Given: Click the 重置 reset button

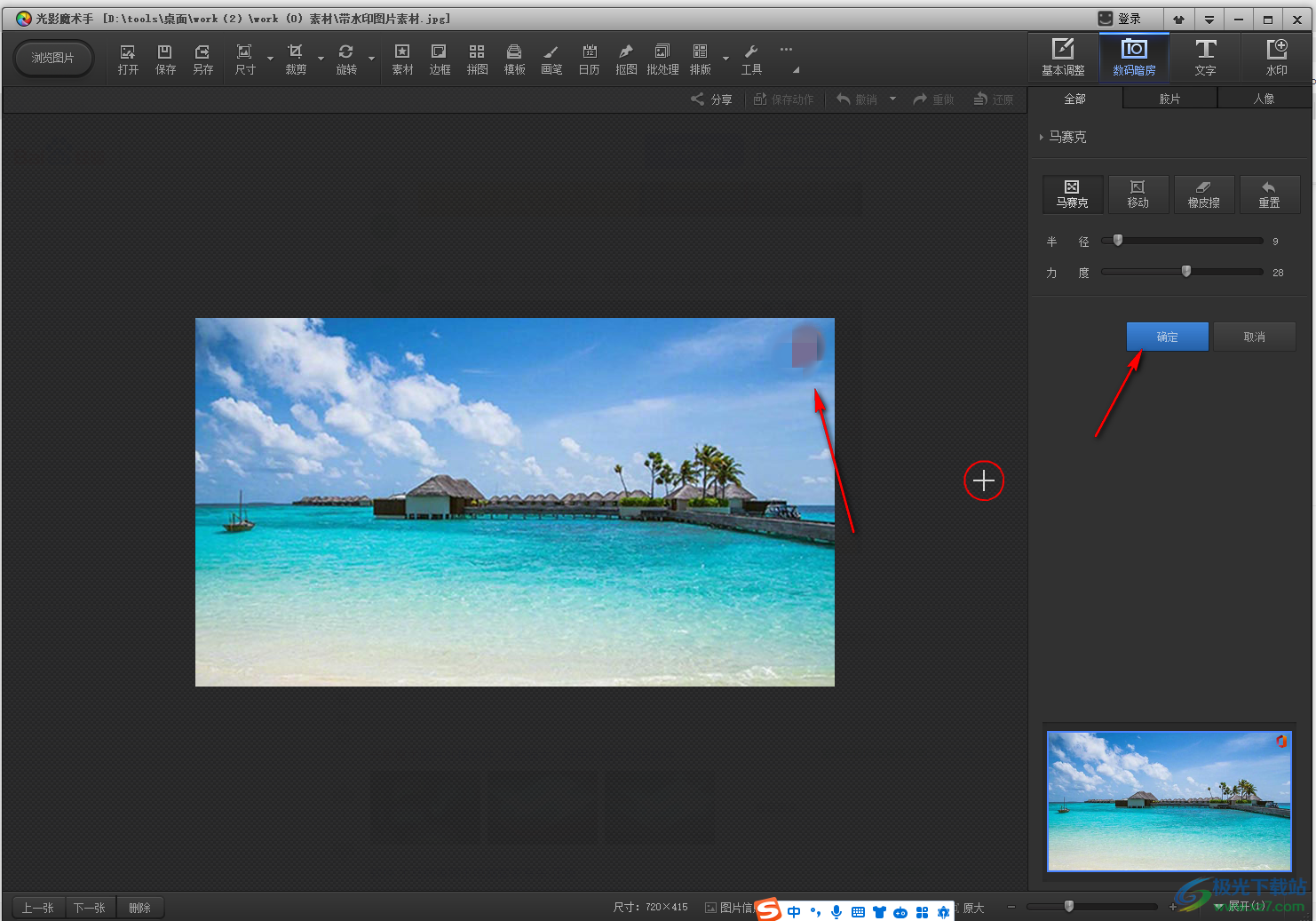Looking at the screenshot, I should click(x=1269, y=194).
